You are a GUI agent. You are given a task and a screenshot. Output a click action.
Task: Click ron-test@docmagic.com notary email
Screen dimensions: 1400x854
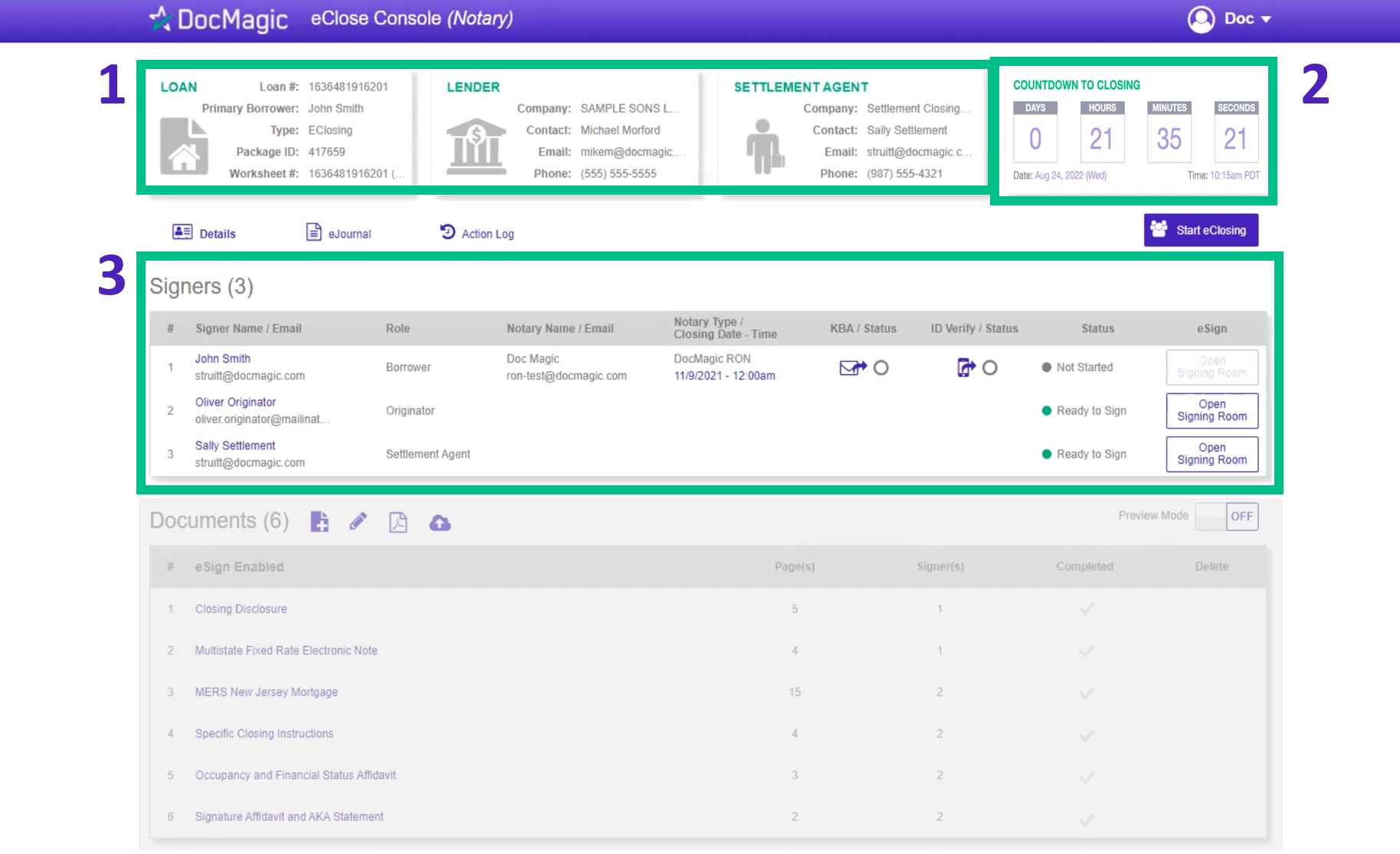click(x=566, y=376)
